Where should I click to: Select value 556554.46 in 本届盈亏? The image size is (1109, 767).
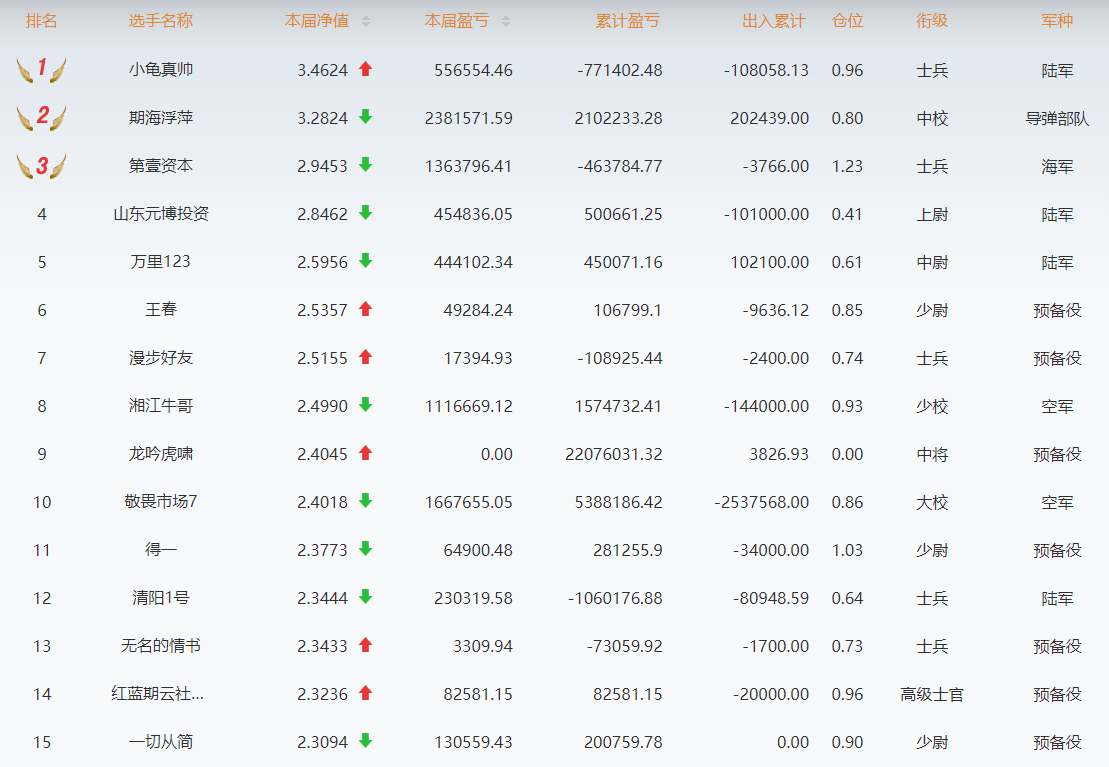(x=473, y=70)
